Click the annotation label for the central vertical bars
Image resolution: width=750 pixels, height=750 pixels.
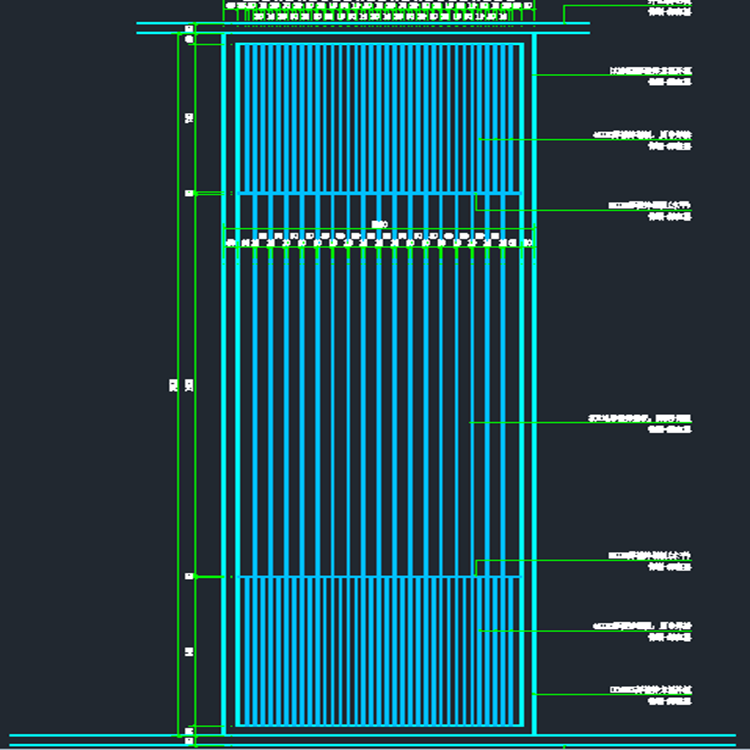(x=640, y=423)
